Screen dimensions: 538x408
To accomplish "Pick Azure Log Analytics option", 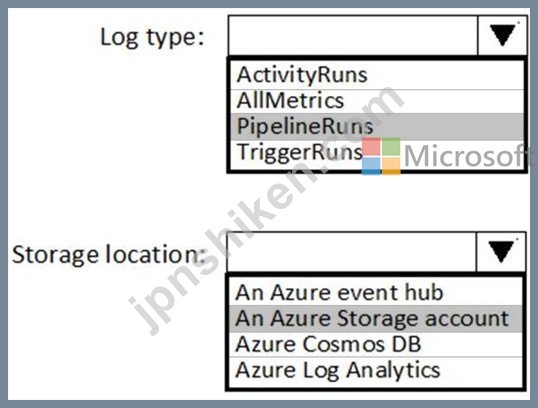I will 376,371.
